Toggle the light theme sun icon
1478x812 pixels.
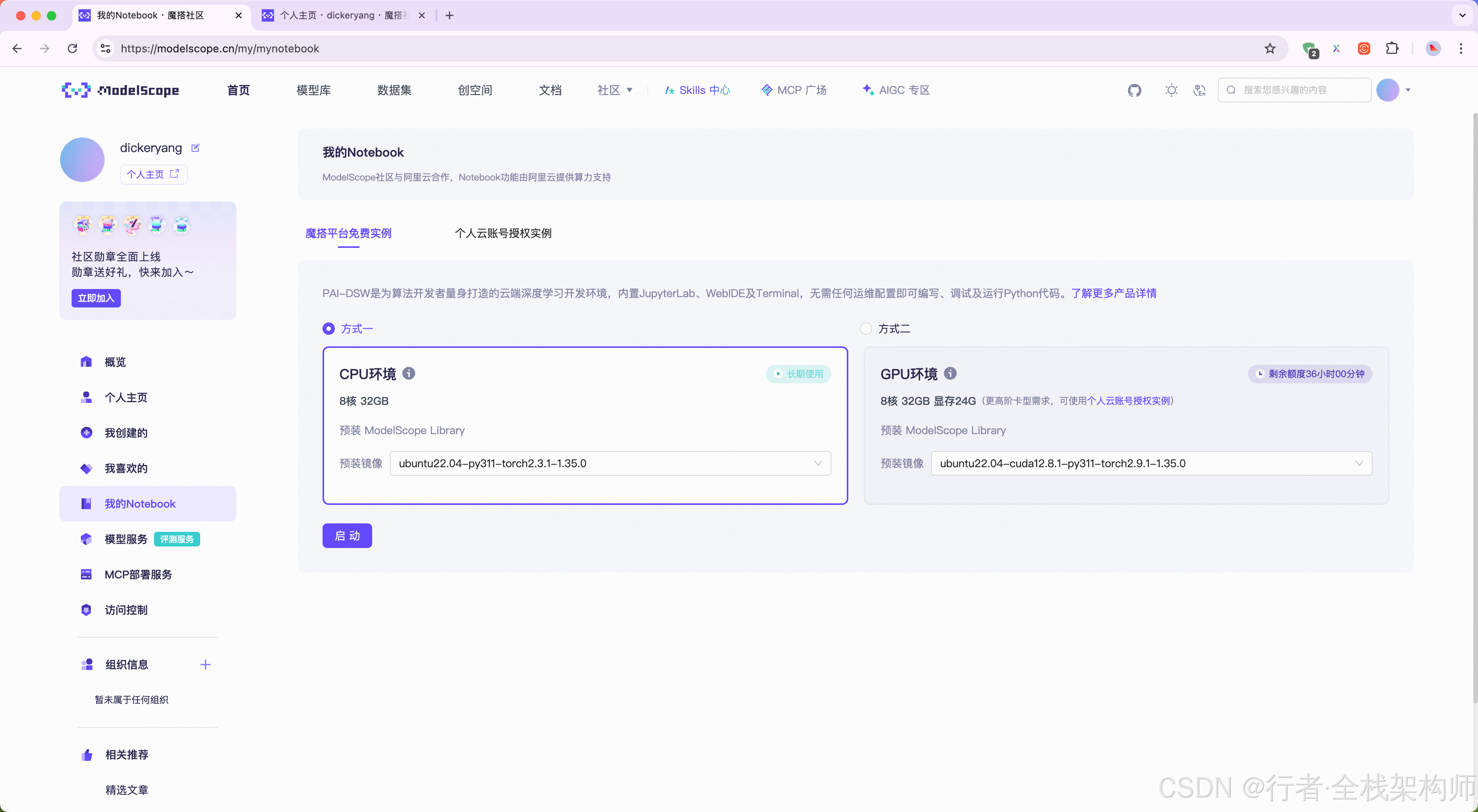[1172, 90]
